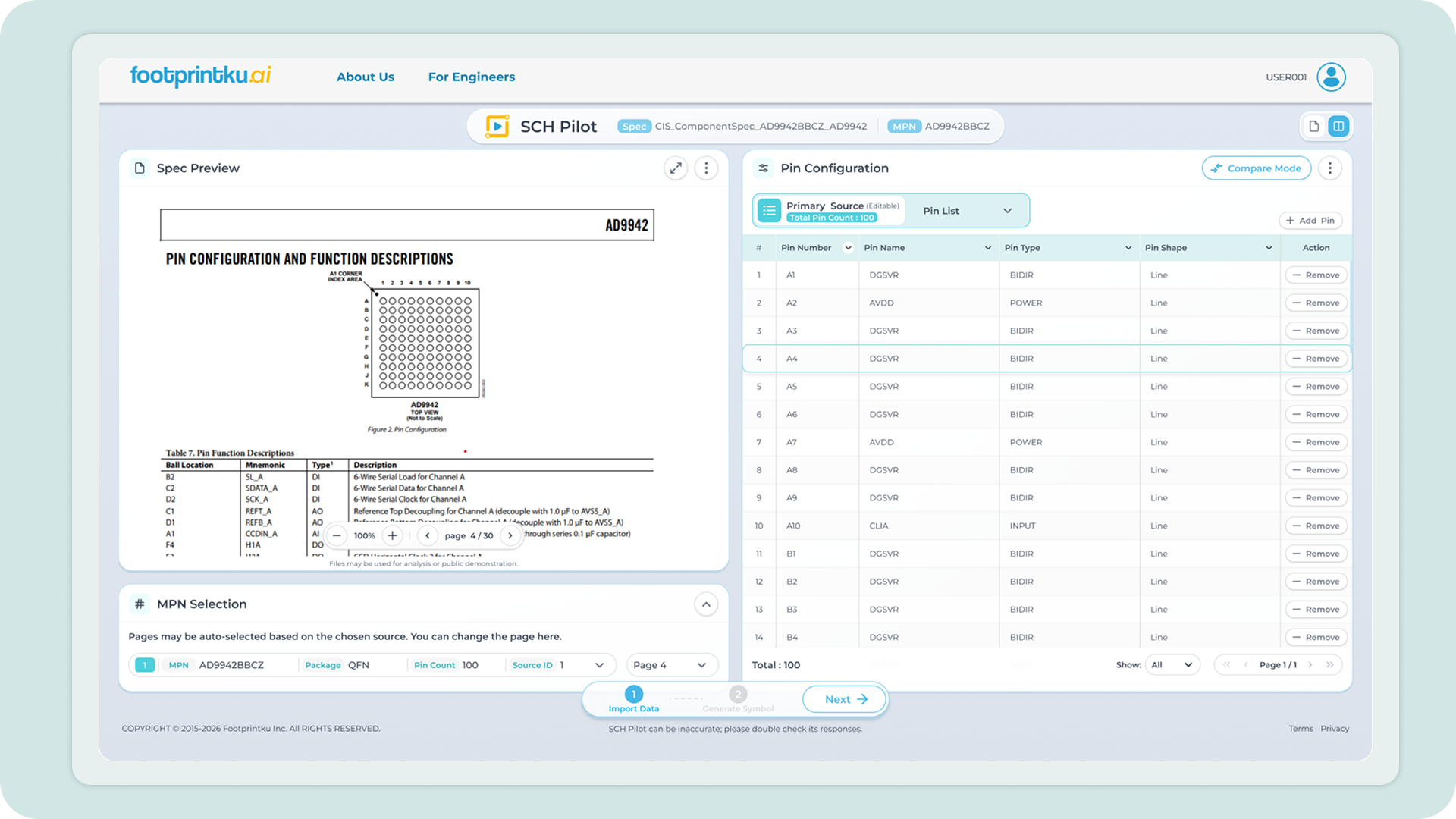Viewport: 1456px width, 819px height.
Task: Click the Primary Source list icon
Action: [x=769, y=210]
